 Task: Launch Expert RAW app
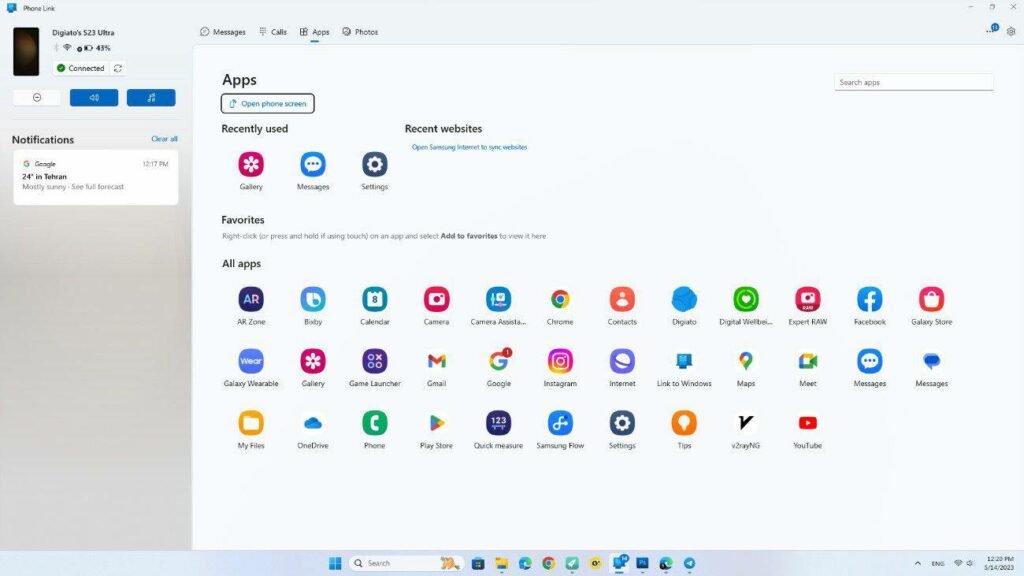pos(807,299)
